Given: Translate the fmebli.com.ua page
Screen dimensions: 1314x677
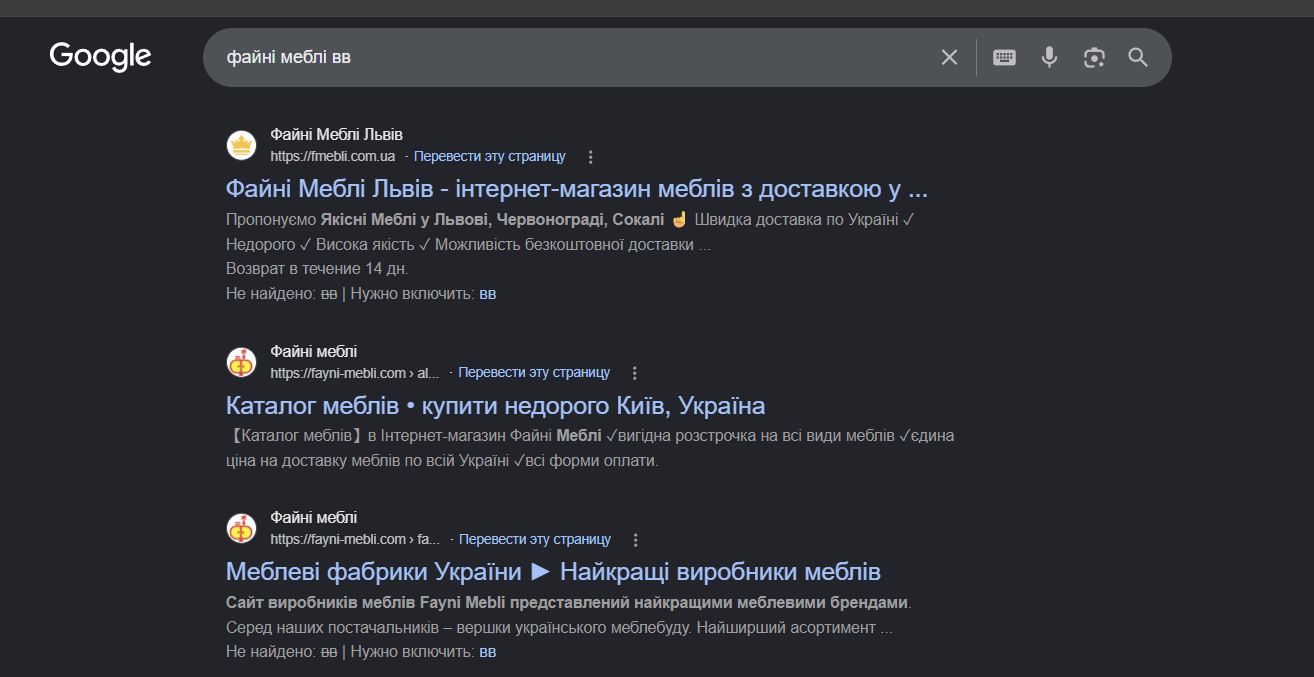Looking at the screenshot, I should [490, 156].
